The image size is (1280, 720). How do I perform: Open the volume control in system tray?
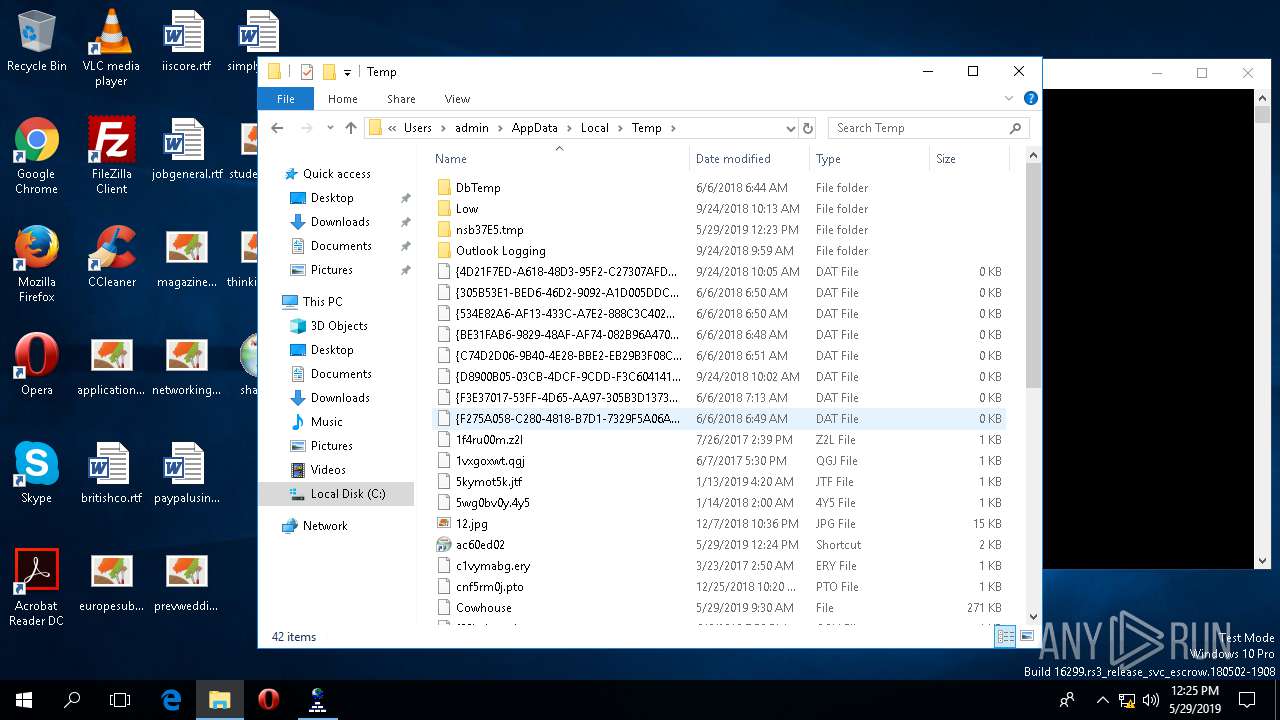point(1149,700)
